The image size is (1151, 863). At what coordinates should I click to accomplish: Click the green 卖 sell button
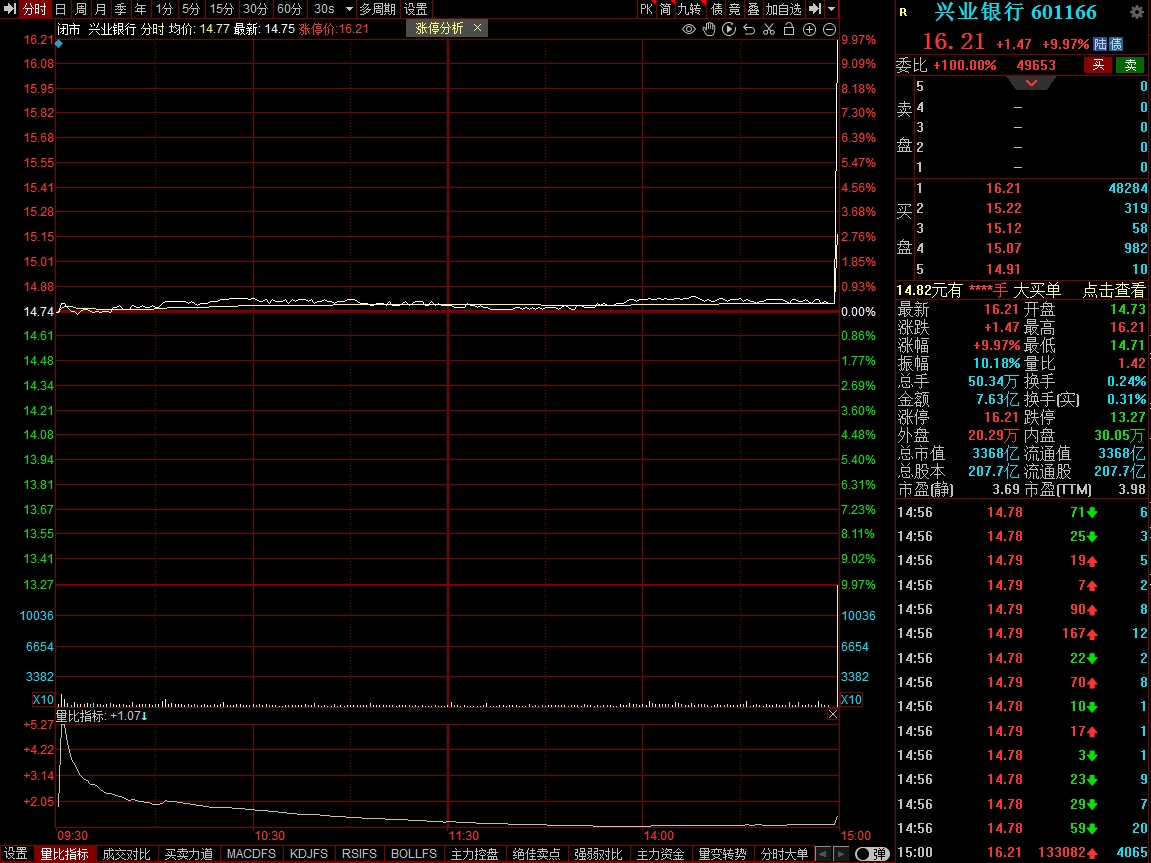tap(1130, 65)
